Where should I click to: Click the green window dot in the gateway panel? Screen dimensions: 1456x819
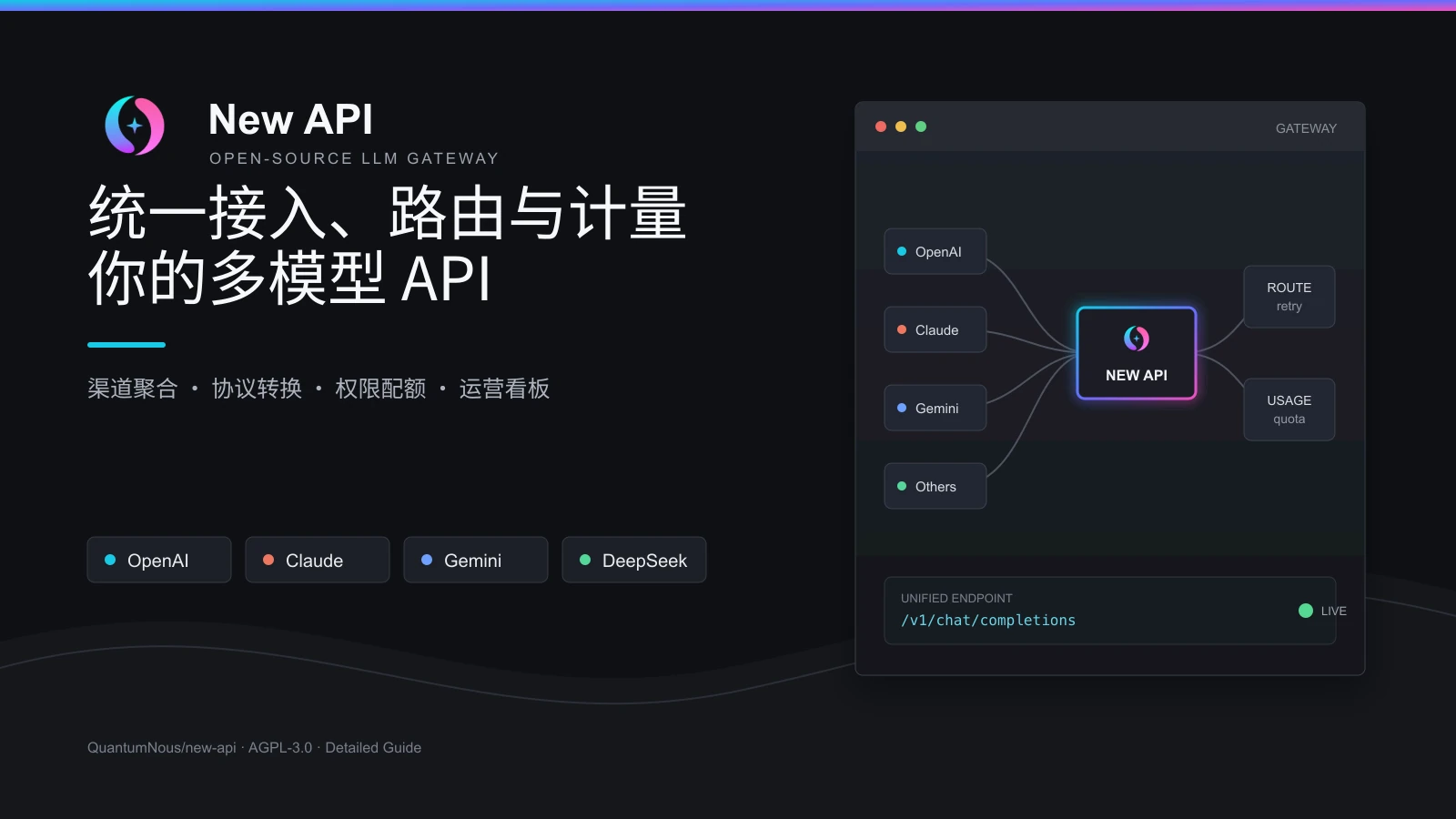click(x=921, y=126)
